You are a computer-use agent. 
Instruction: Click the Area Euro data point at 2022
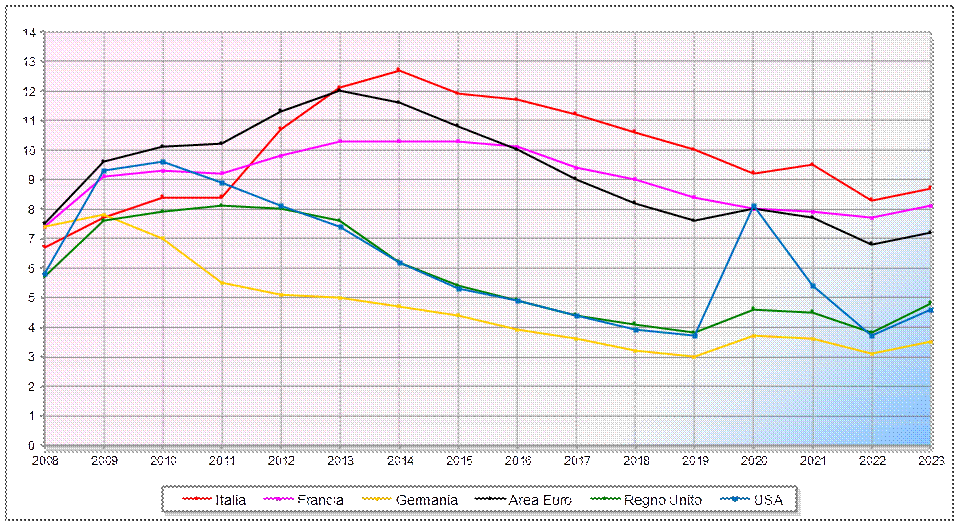[x=872, y=244]
